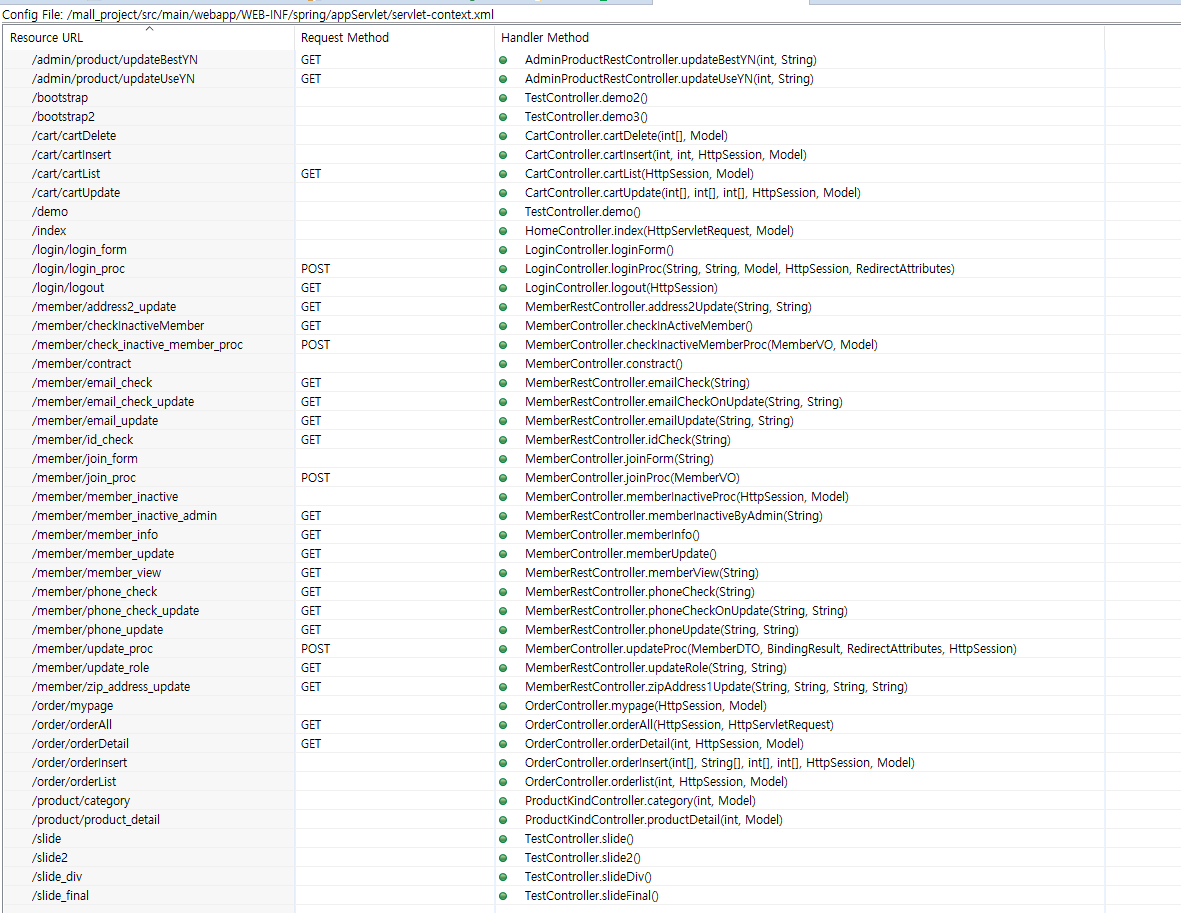Click green icon beside TestController.slide()
Image resolution: width=1181 pixels, height=913 pixels.
click(x=503, y=839)
